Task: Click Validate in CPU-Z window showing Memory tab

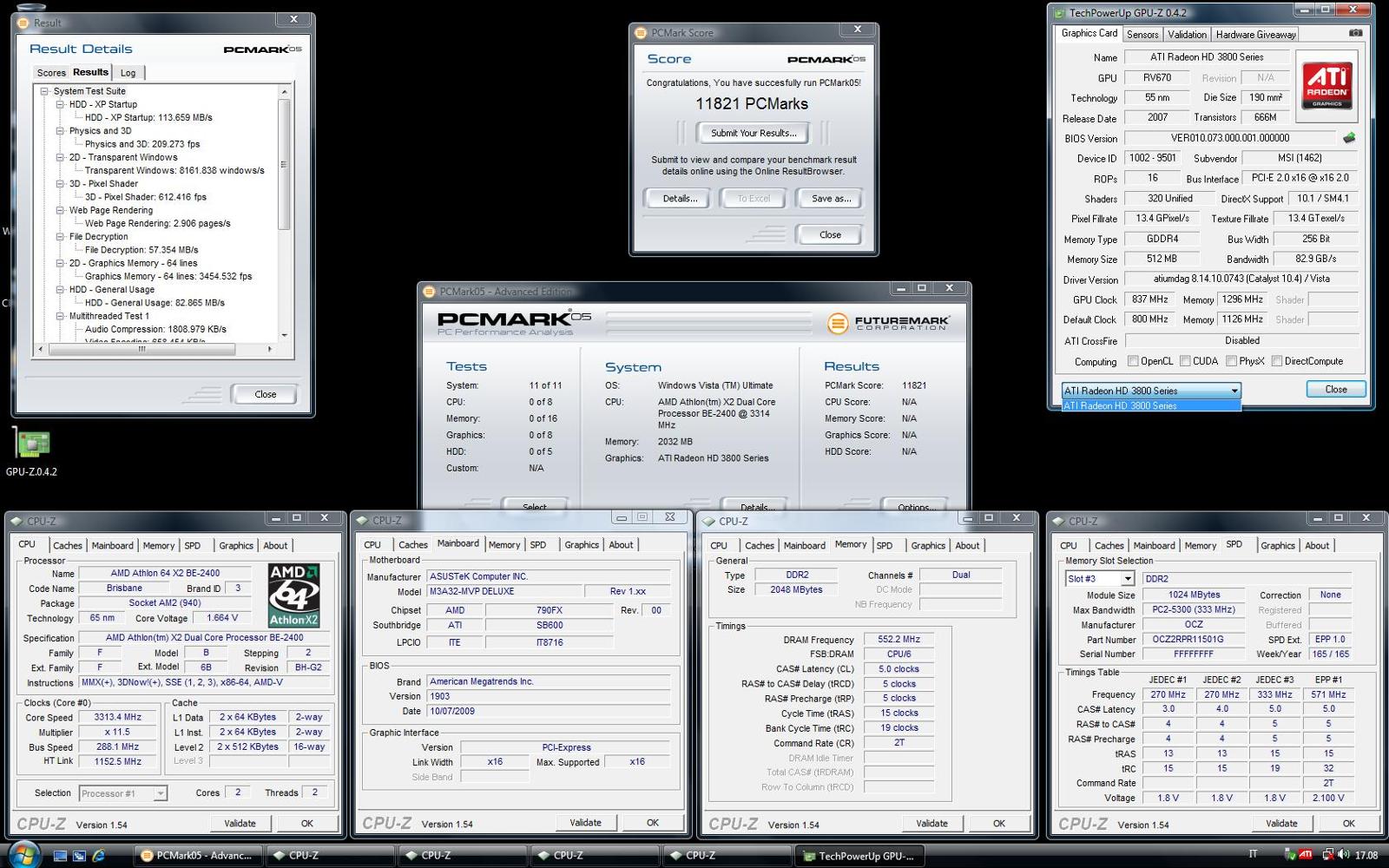Action: 931,824
